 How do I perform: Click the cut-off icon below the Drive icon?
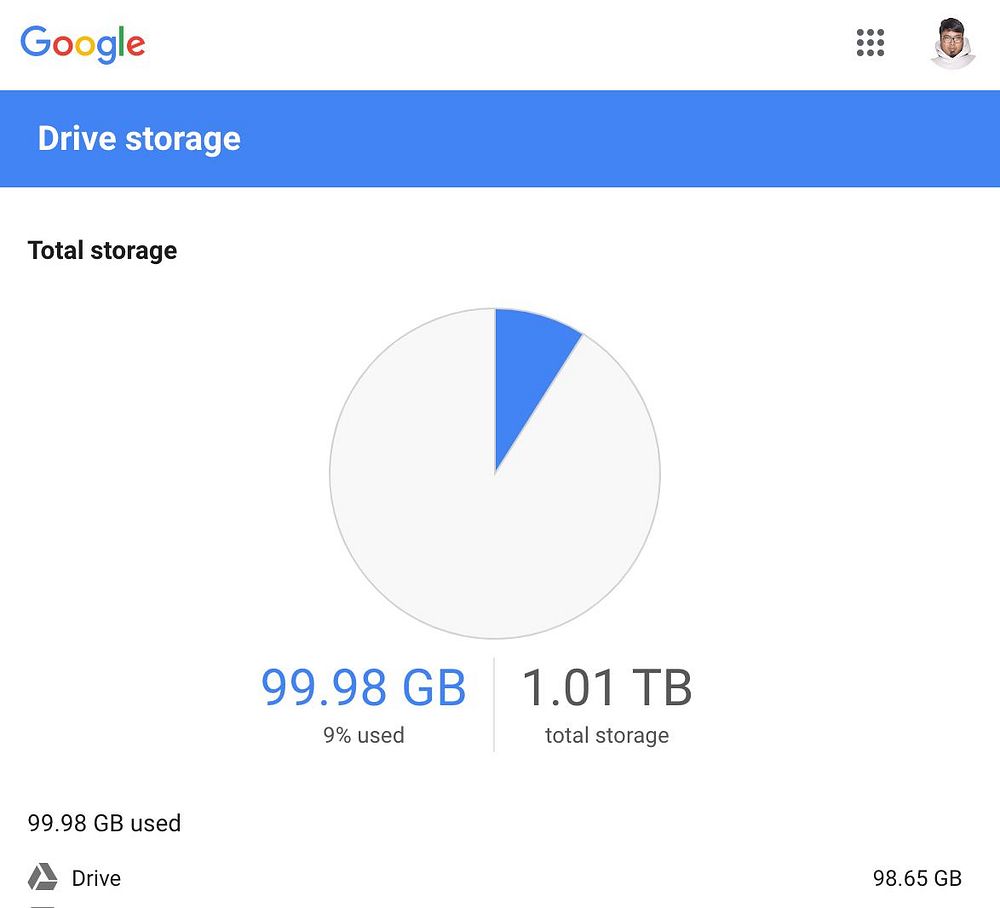coord(42,905)
